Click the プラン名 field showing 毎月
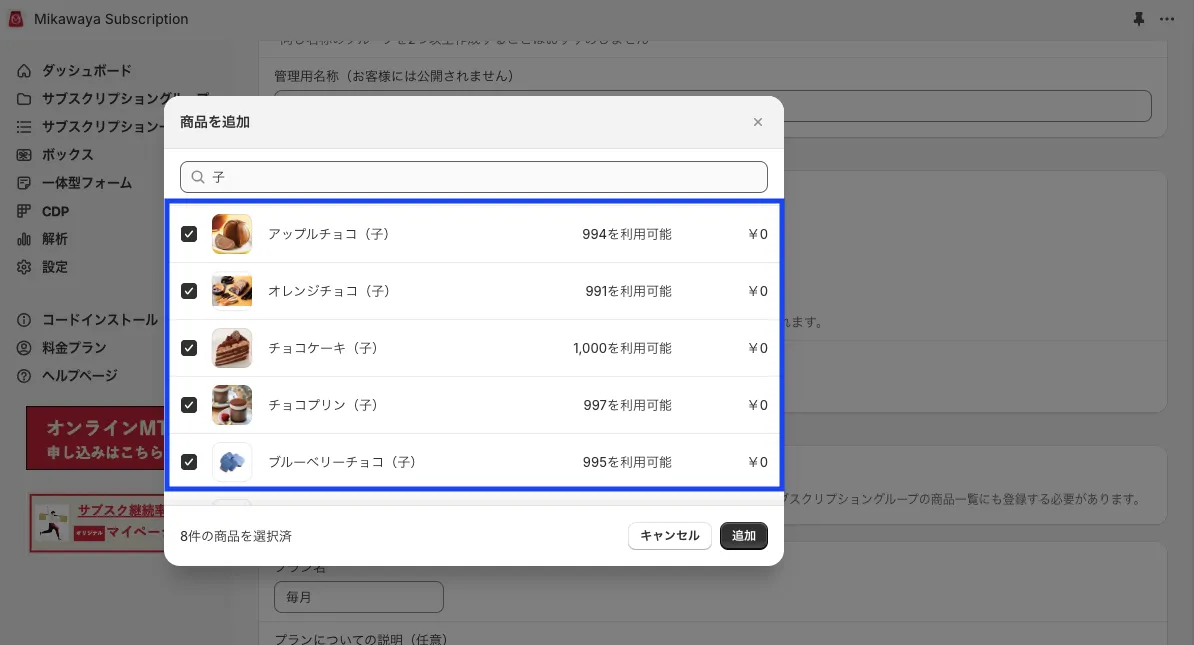The image size is (1194, 645). pos(359,597)
